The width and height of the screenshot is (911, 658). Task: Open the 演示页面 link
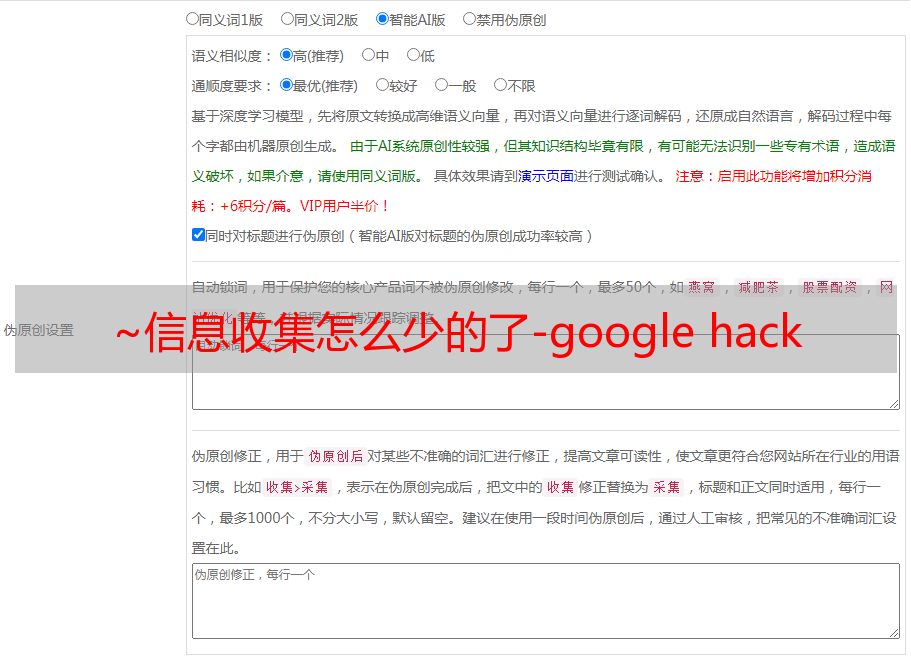pyautogui.click(x=546, y=177)
